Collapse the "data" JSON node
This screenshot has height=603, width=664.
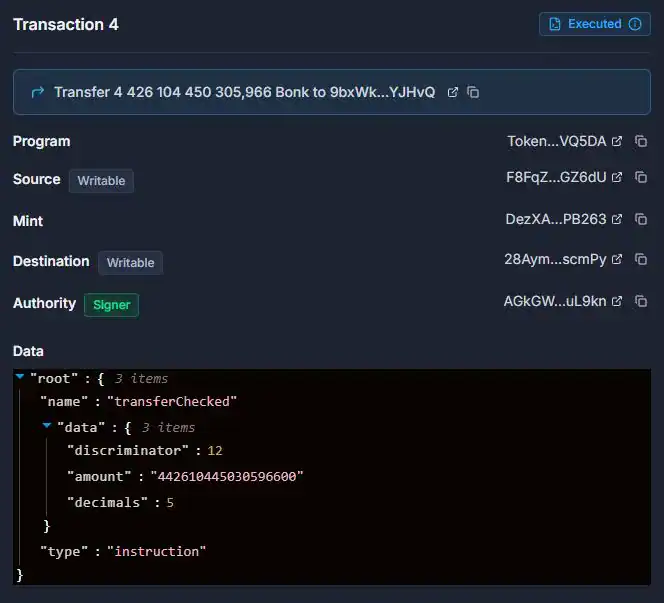coord(47,425)
